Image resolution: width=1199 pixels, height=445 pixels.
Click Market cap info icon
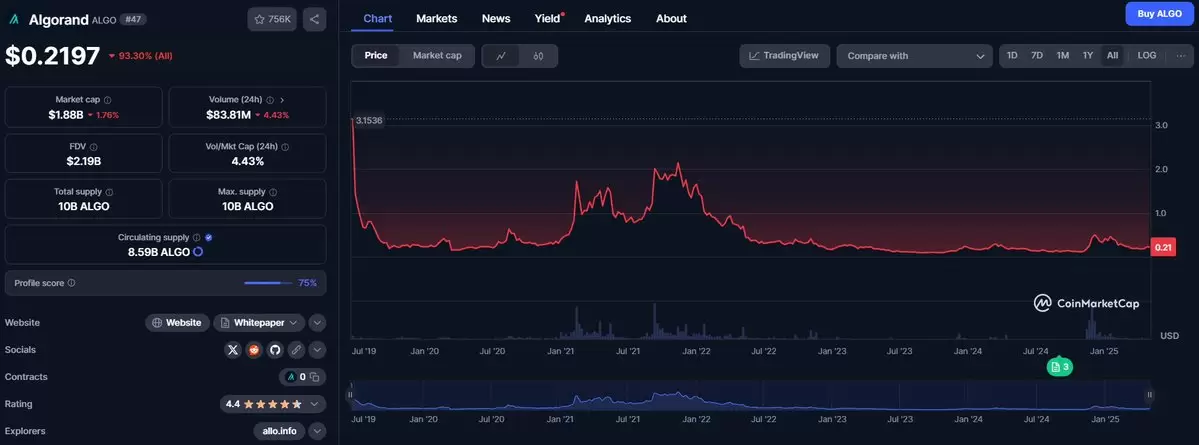coord(107,100)
